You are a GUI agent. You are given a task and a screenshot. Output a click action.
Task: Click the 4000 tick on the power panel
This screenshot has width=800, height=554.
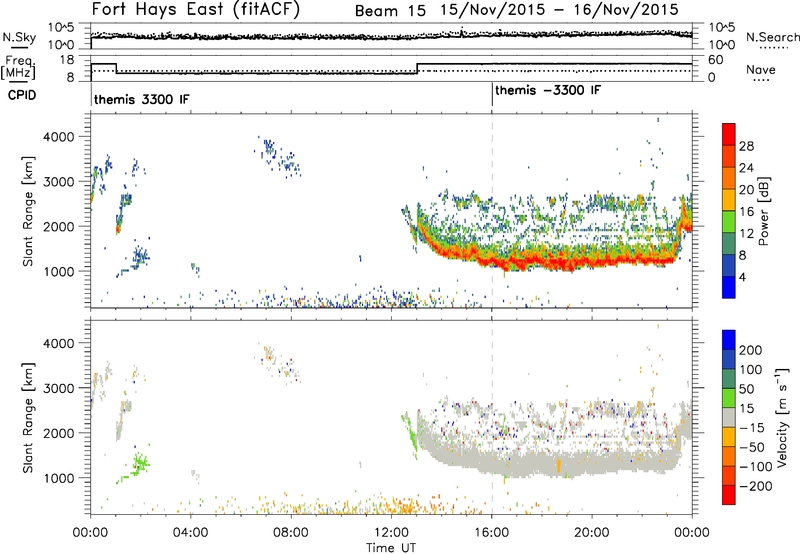59,137
